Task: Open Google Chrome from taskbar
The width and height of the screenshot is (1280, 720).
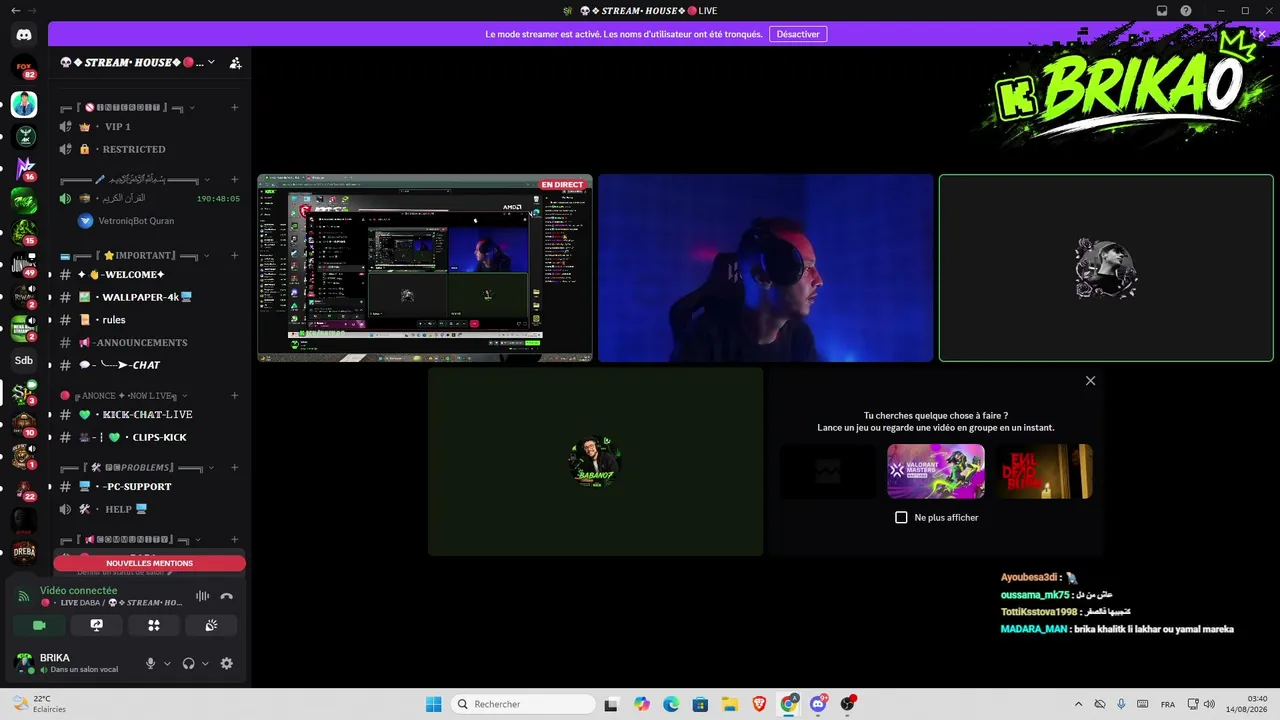Action: click(x=789, y=704)
